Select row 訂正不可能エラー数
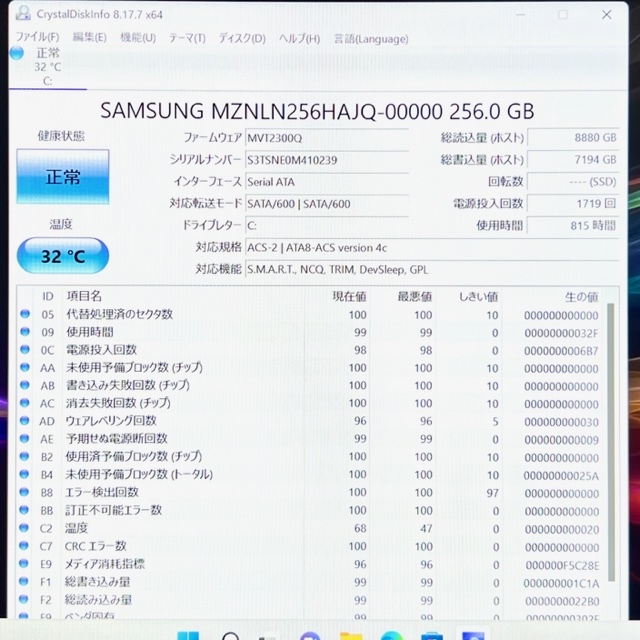This screenshot has width=640, height=640. pyautogui.click(x=310, y=511)
